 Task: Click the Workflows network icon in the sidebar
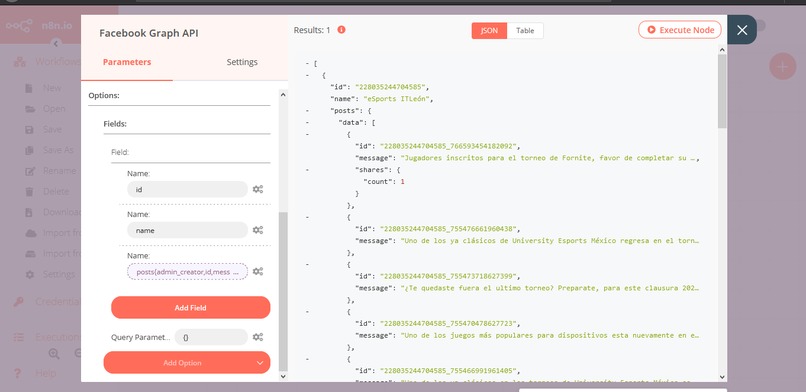point(20,62)
